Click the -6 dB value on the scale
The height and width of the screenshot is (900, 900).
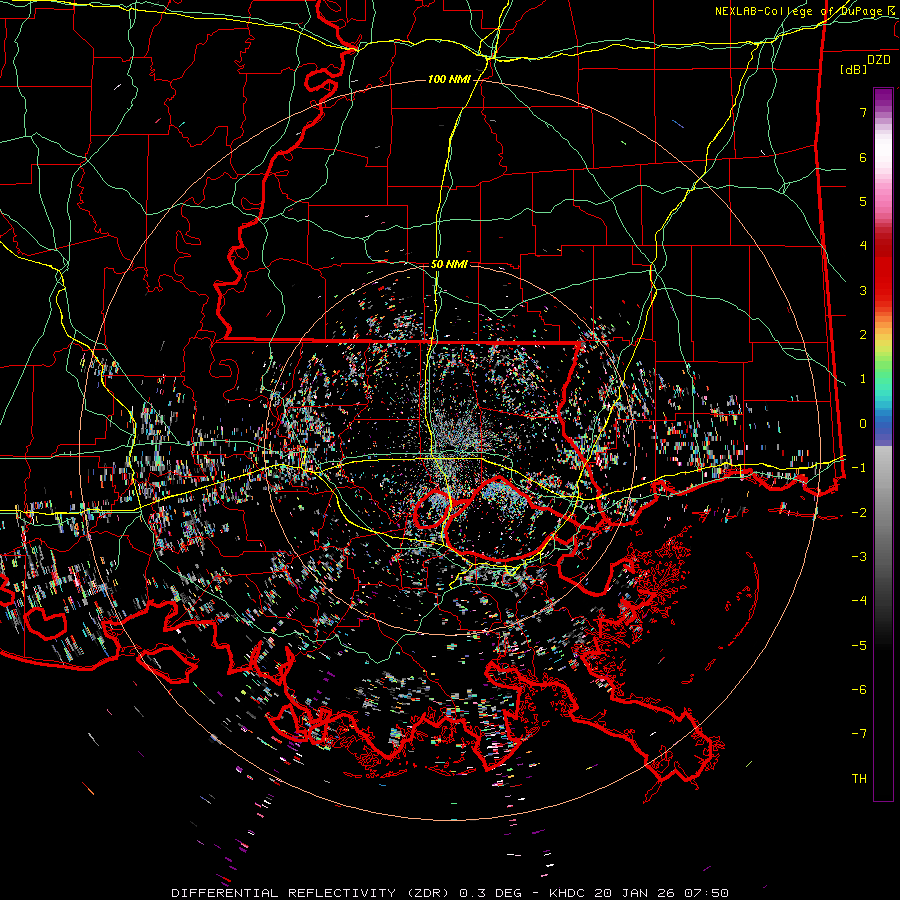(859, 690)
